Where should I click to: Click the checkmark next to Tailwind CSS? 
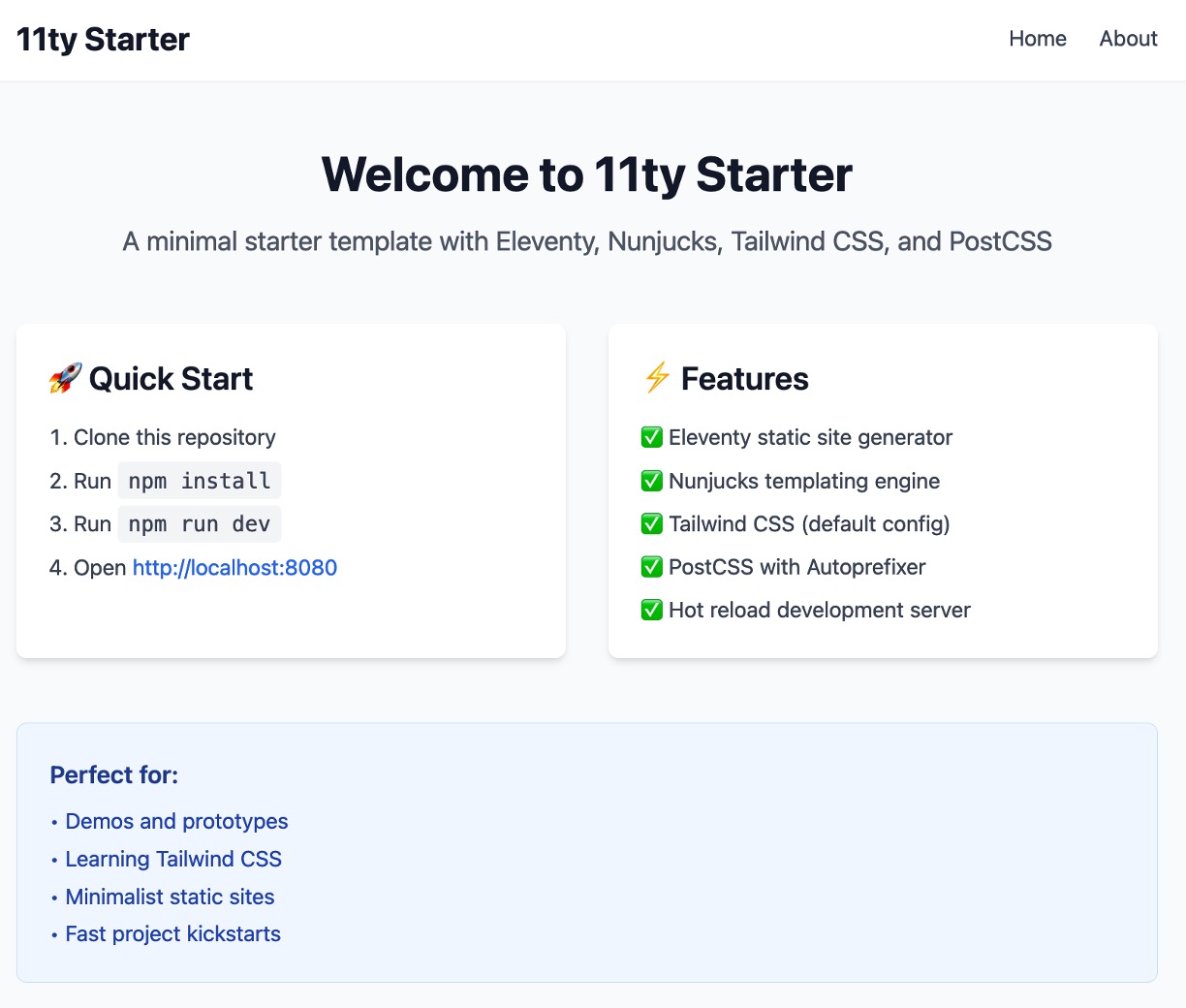(x=652, y=524)
